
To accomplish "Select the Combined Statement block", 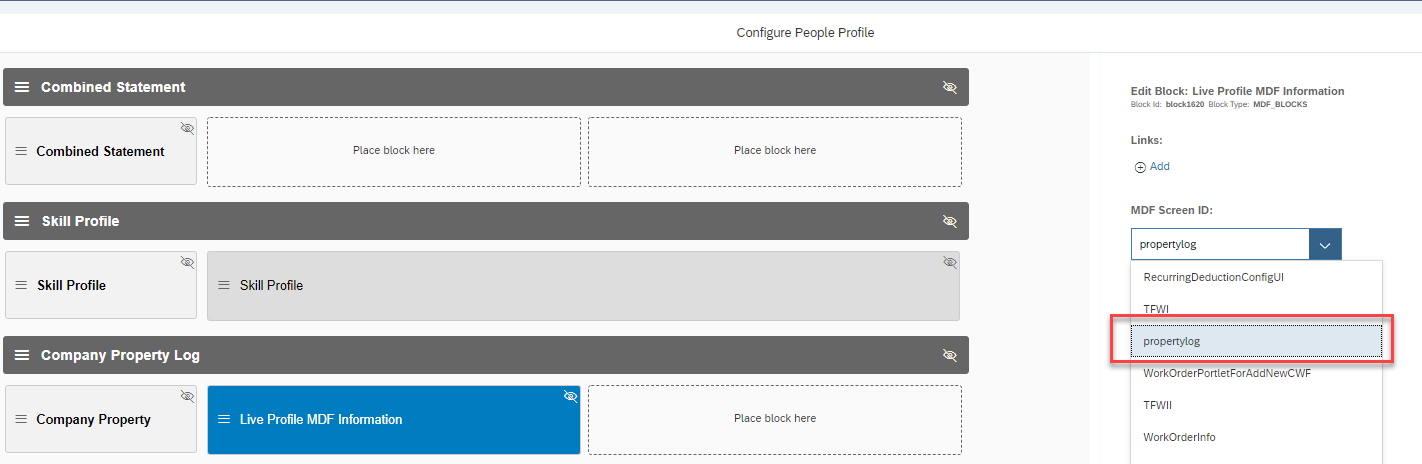I will click(x=101, y=151).
